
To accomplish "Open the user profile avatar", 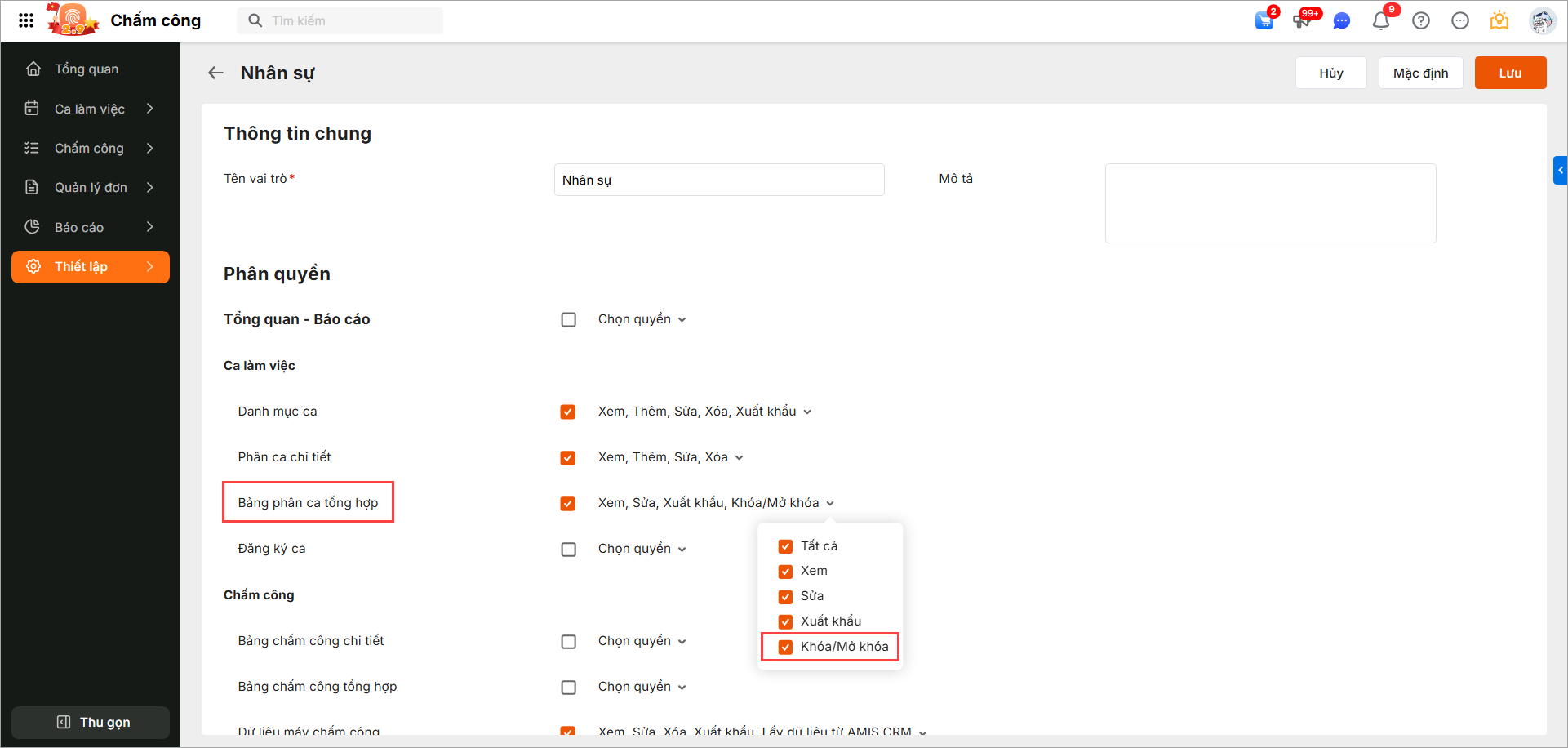I will (x=1542, y=20).
